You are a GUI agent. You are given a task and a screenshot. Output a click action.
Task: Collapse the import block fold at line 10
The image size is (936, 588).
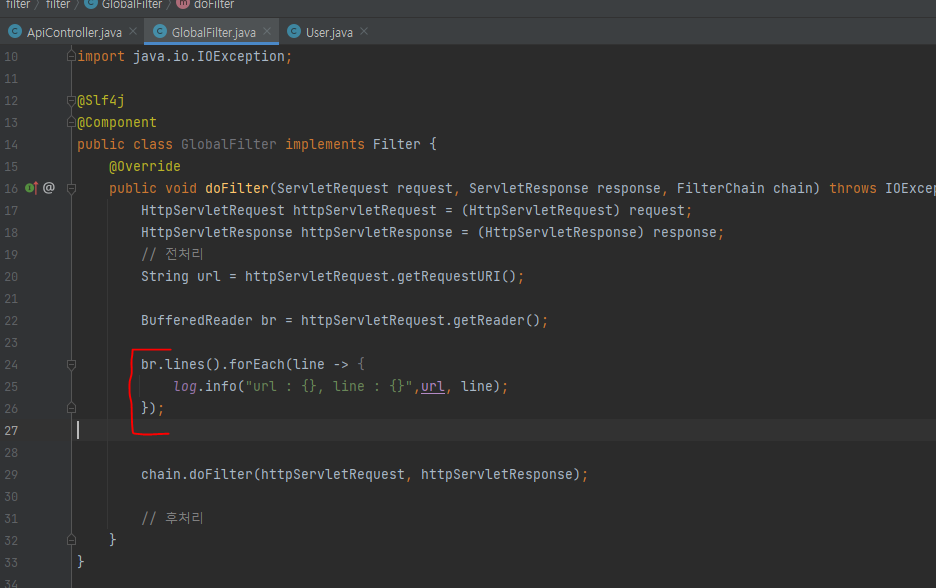(x=71, y=56)
